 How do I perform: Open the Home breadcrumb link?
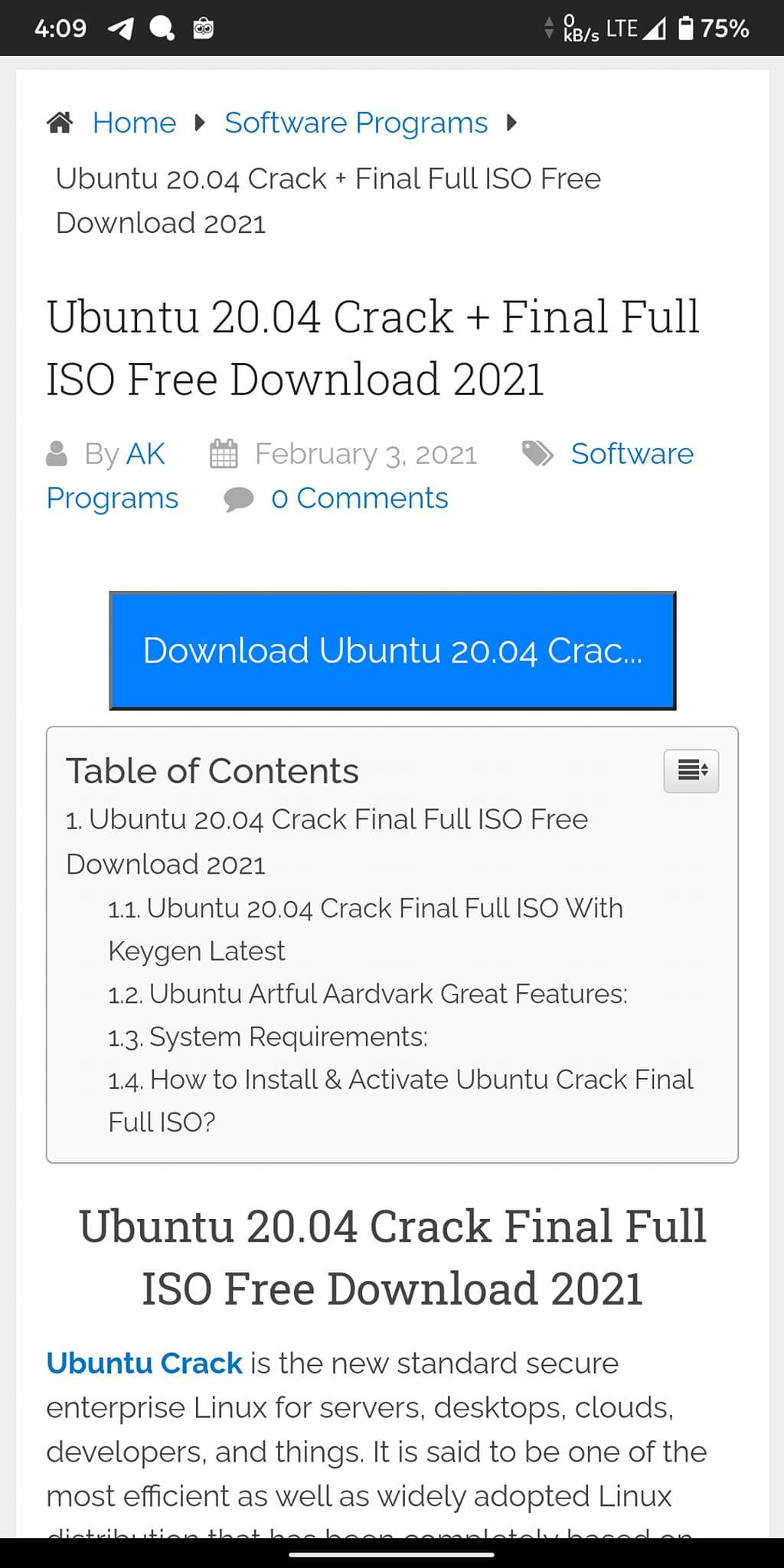[x=134, y=122]
